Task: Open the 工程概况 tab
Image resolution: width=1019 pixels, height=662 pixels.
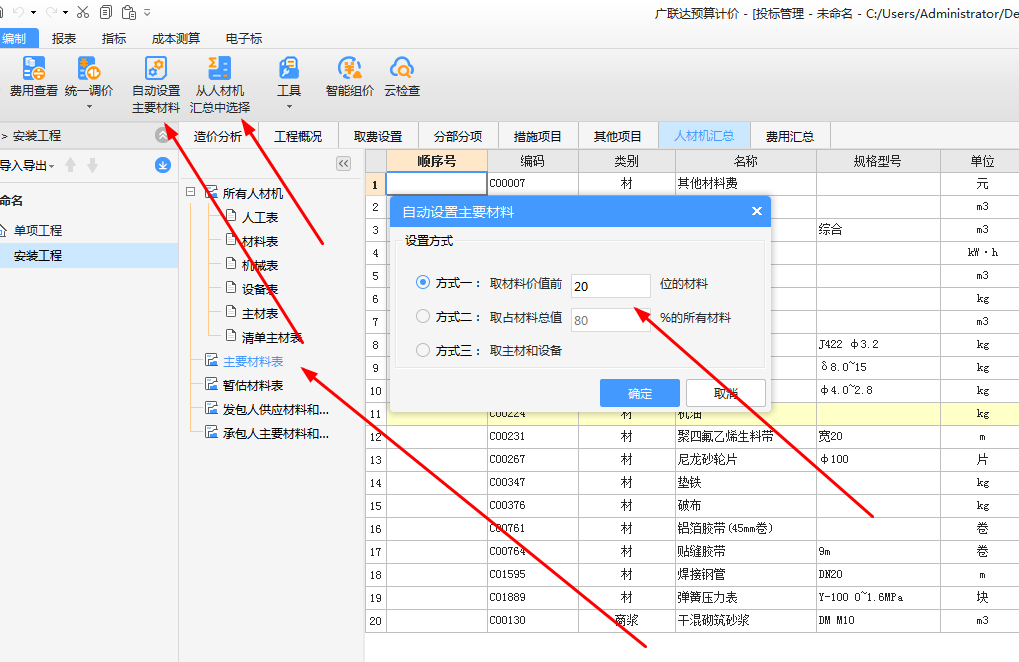Action: click(298, 136)
